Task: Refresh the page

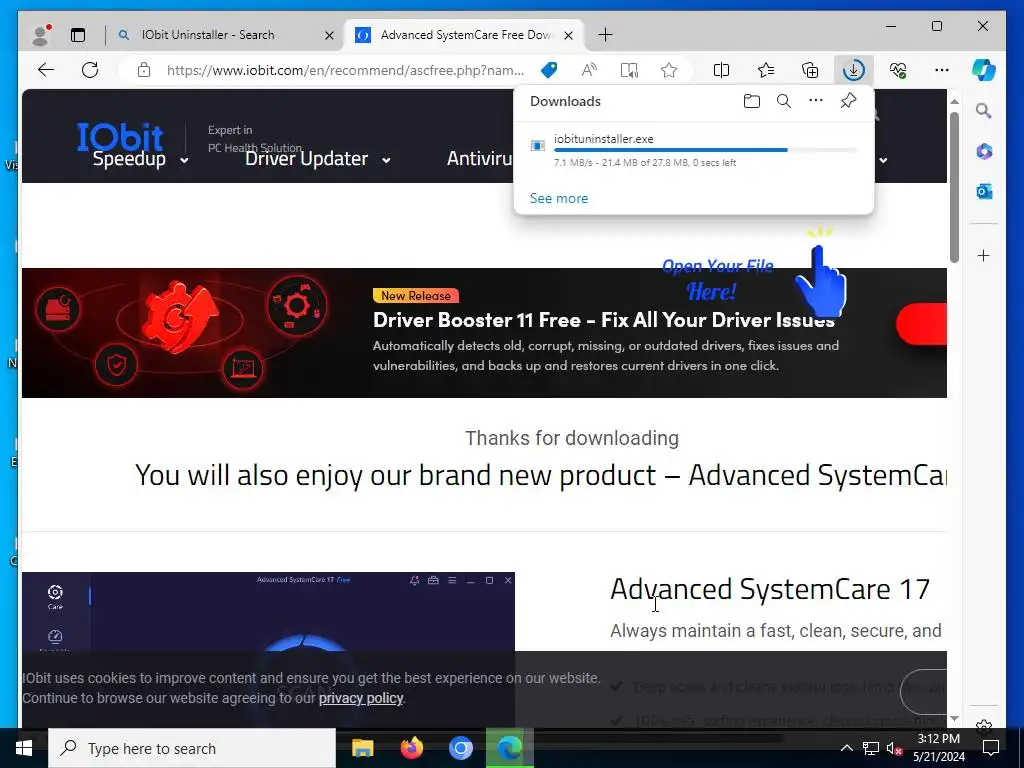Action: 90,70
